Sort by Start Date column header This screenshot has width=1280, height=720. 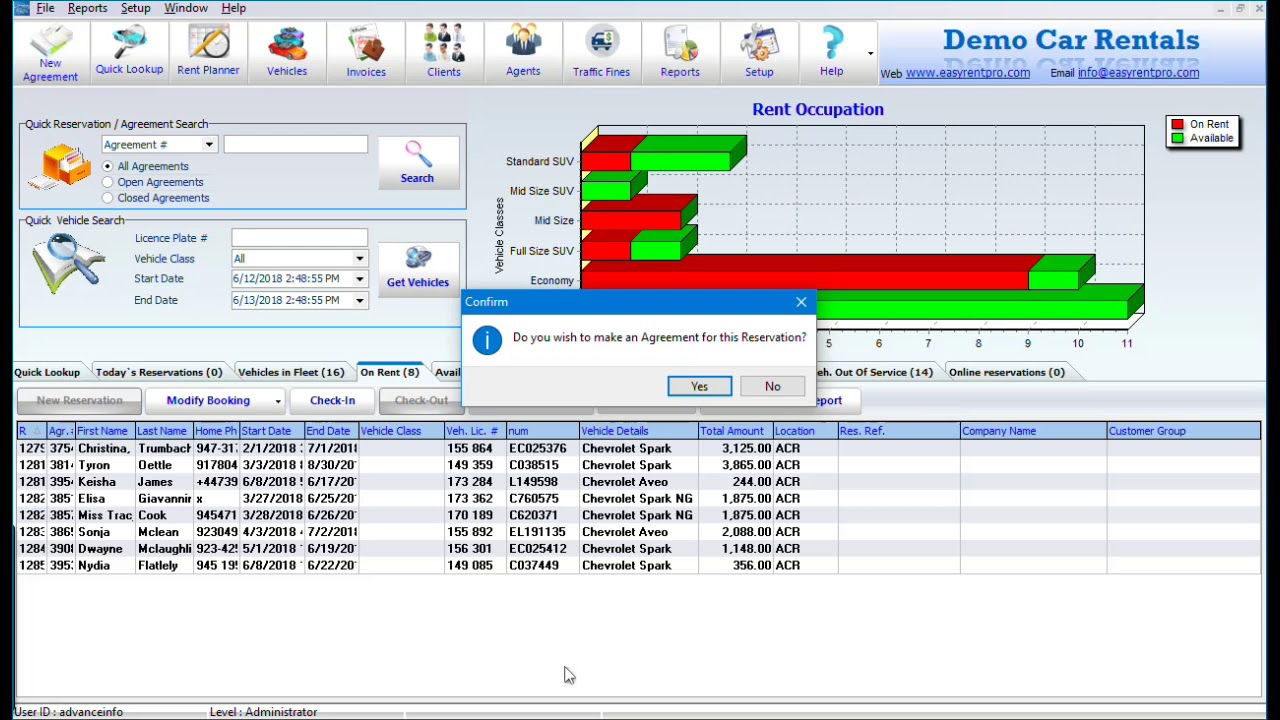coord(272,431)
